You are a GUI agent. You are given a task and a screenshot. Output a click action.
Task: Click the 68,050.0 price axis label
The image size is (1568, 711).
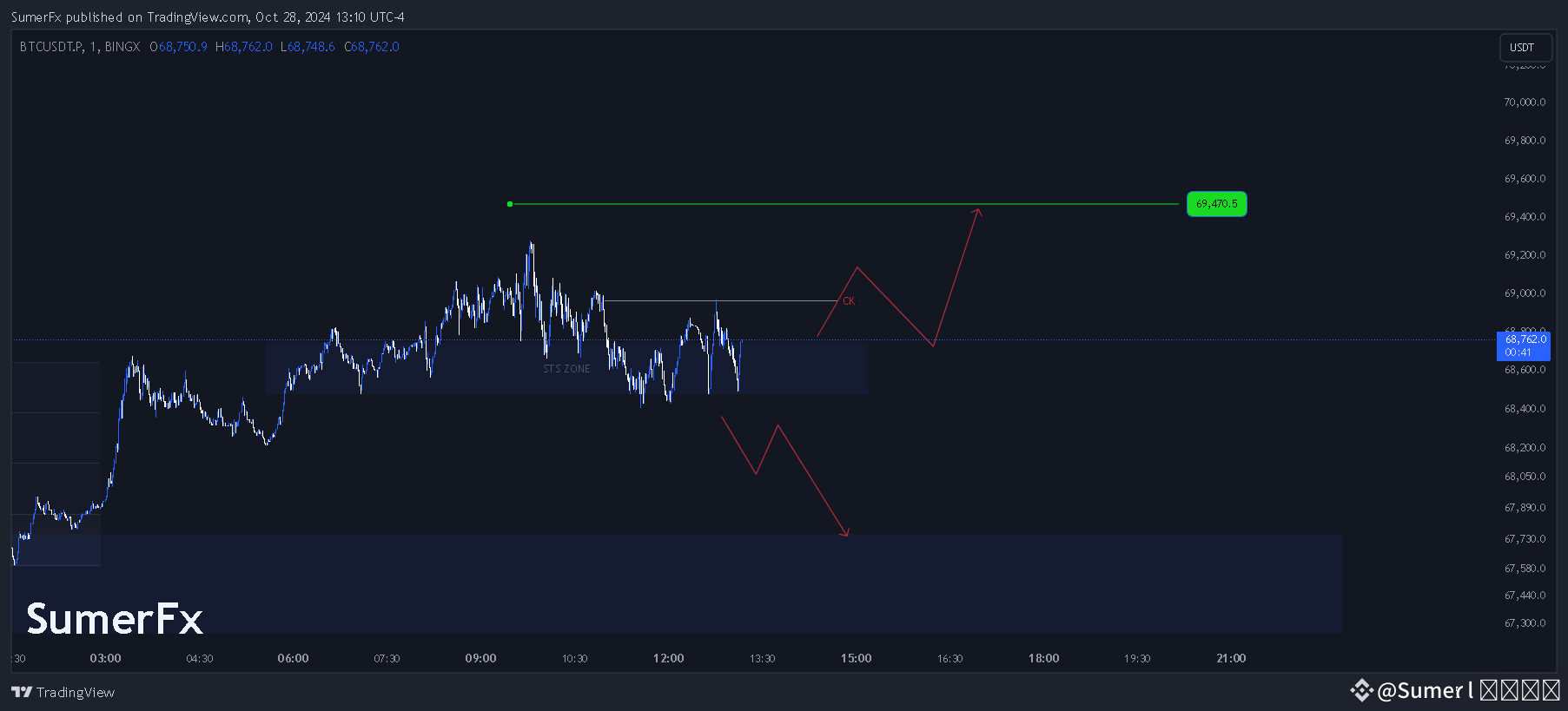click(x=1525, y=477)
